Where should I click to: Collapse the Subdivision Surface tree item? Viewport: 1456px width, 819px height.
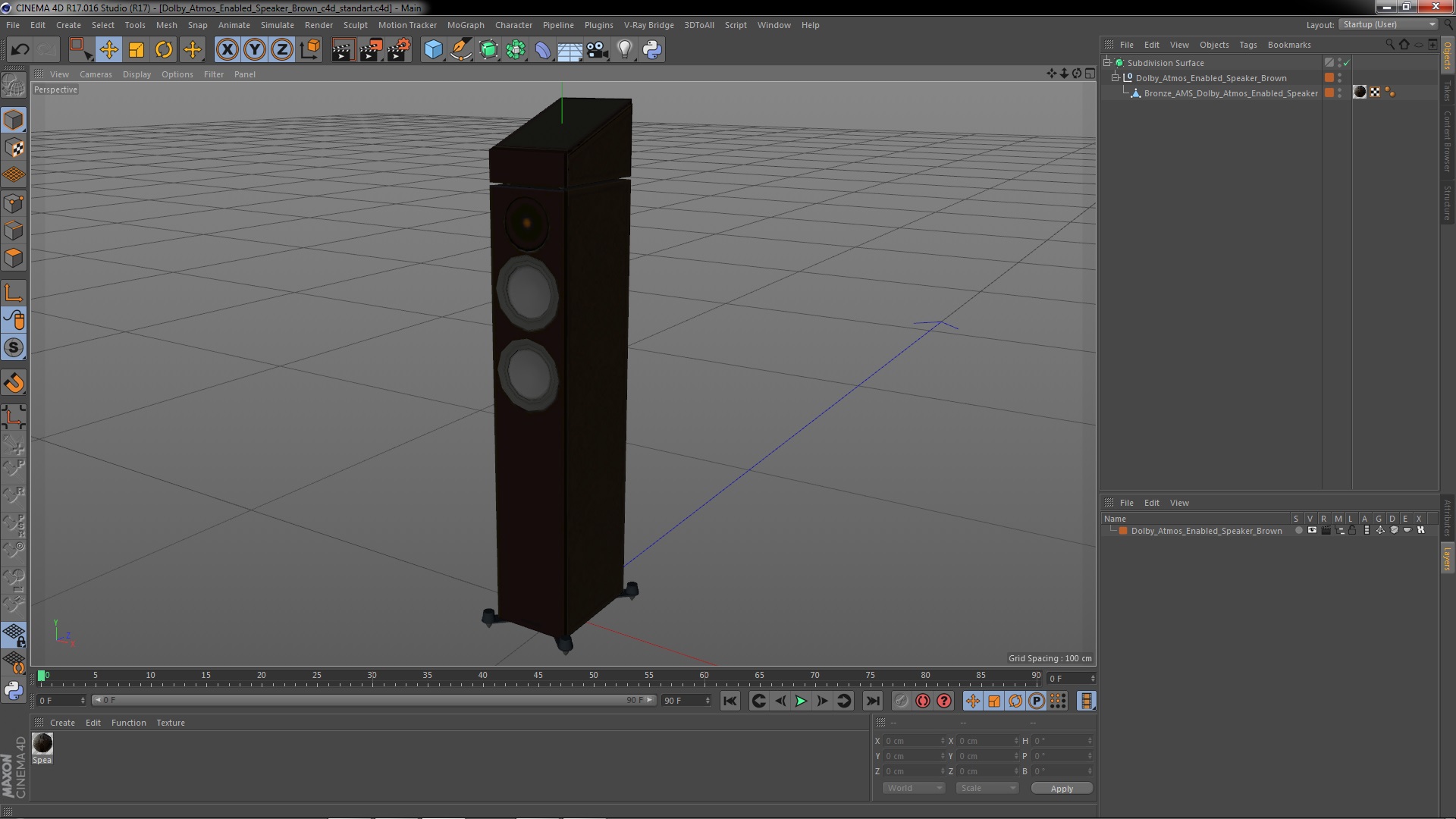(x=1107, y=63)
